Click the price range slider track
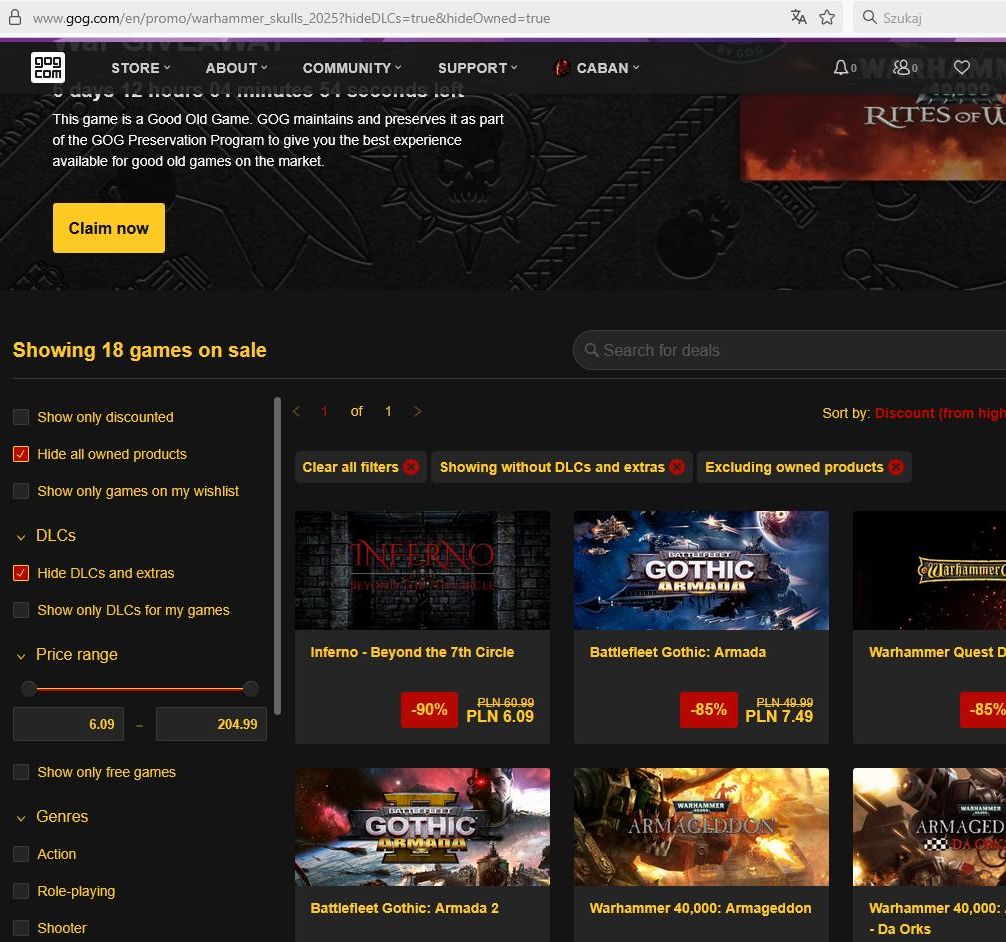 [140, 689]
